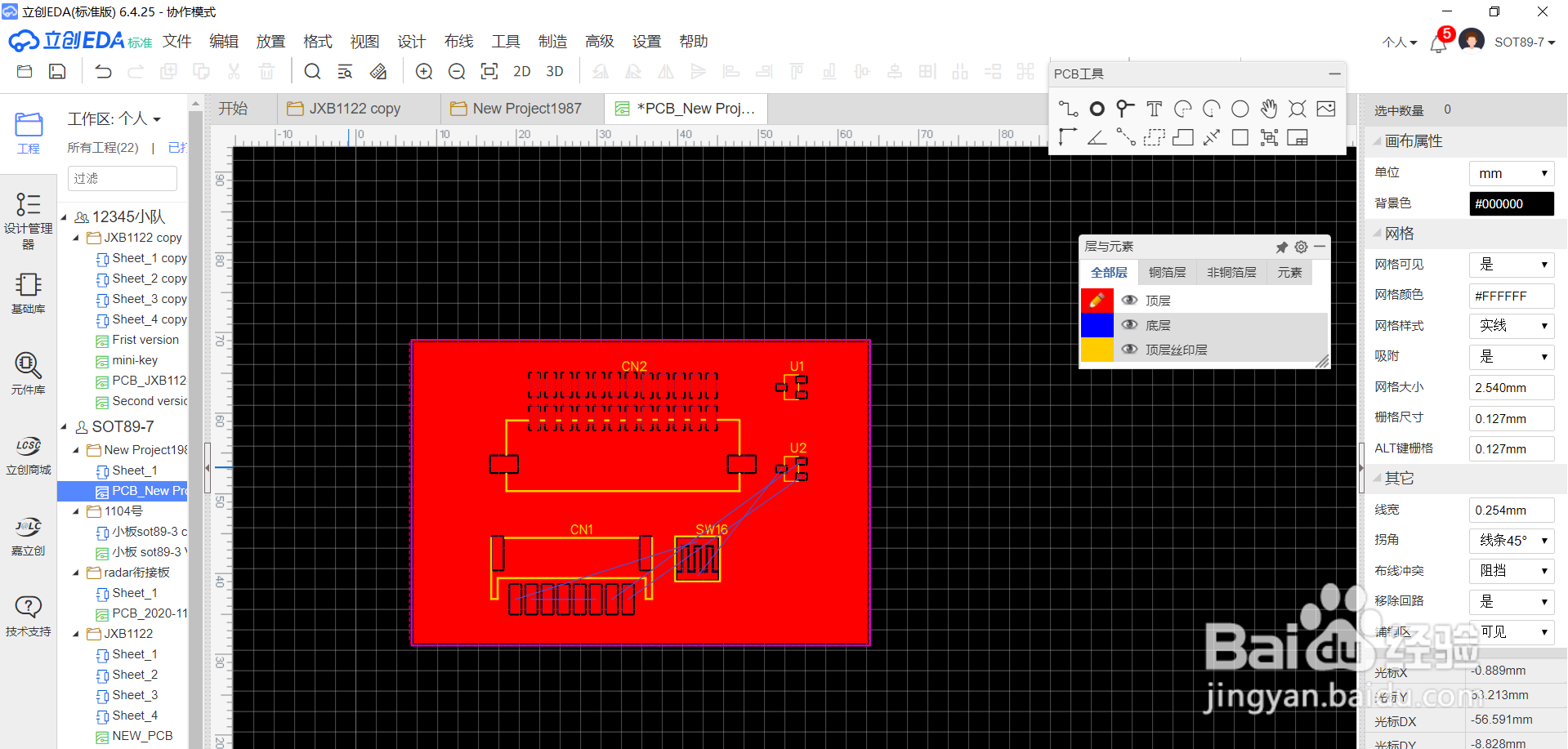Select the rectangle tool in PCB tools
The image size is (1568, 749).
coord(1240,137)
